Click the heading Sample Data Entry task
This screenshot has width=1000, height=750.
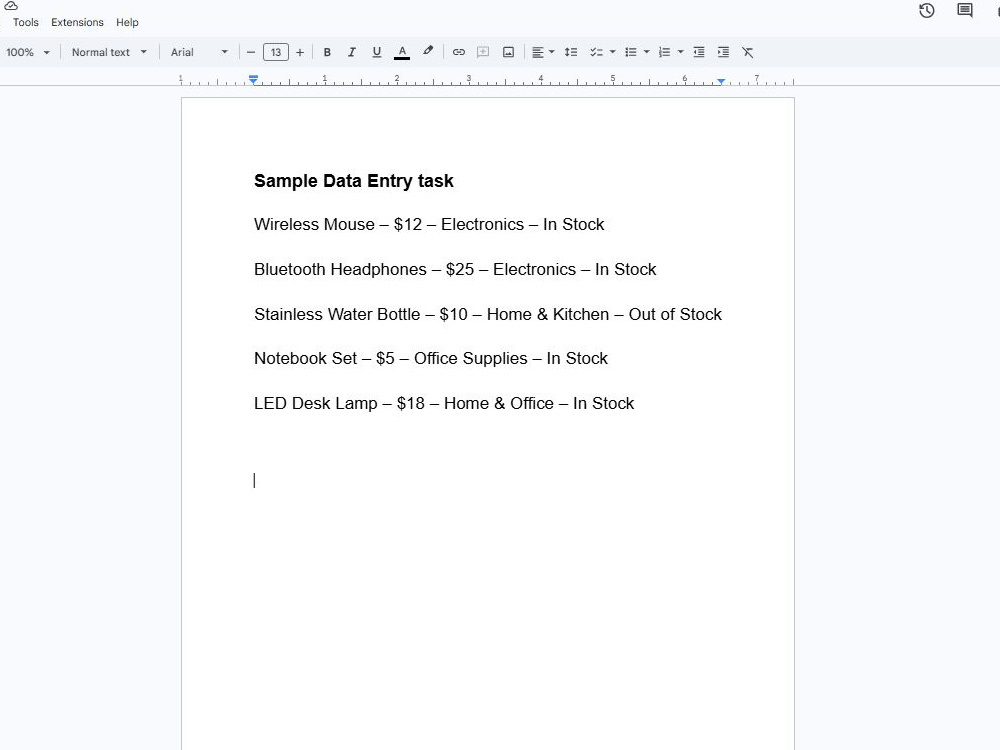(x=353, y=181)
